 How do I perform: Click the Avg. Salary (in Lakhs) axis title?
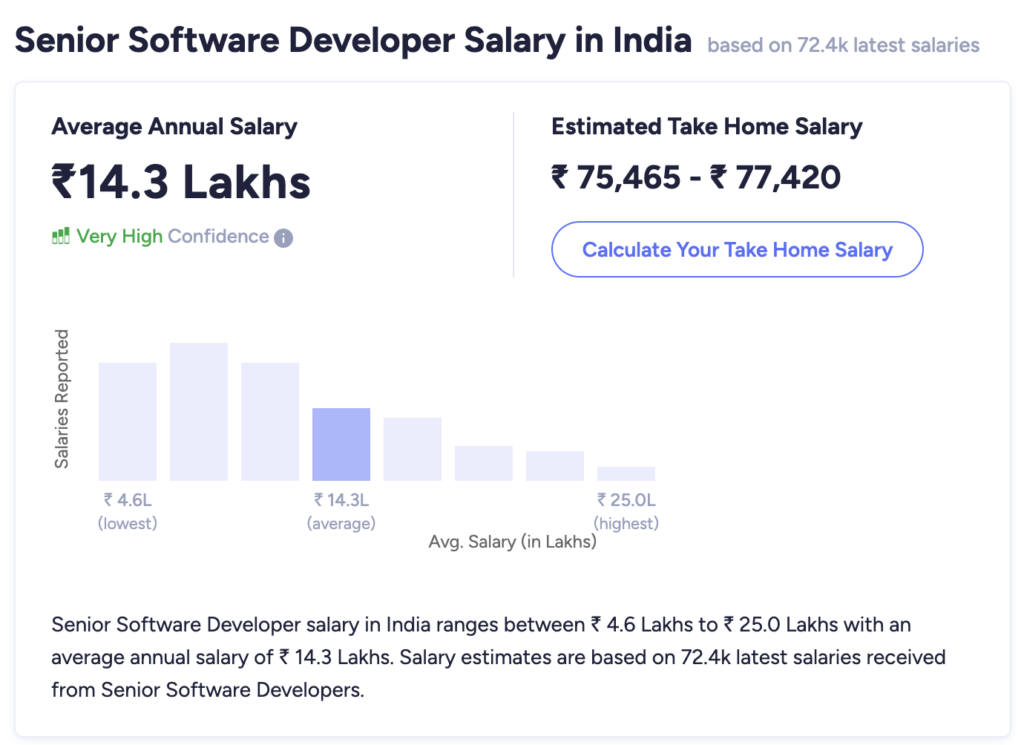coord(512,542)
